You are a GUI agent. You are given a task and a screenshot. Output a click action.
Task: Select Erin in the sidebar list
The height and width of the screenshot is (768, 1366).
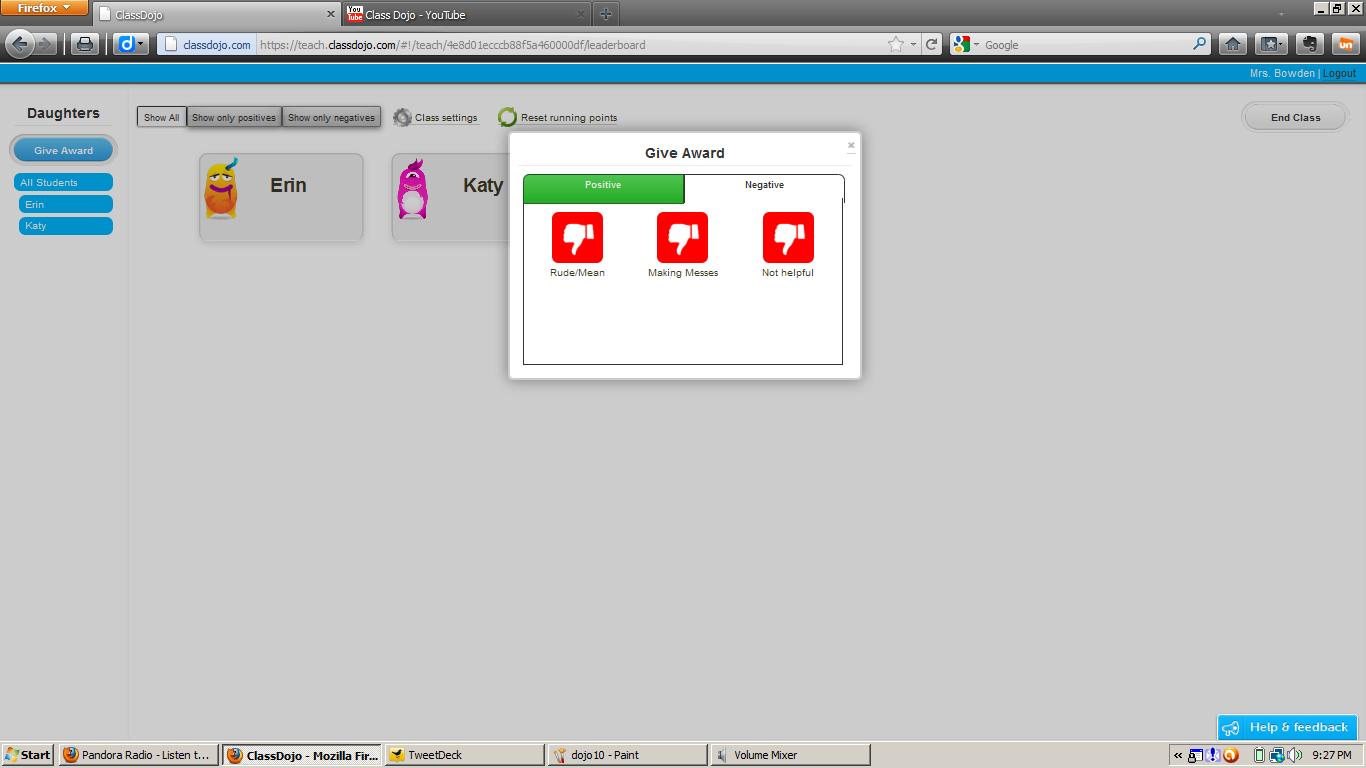pyautogui.click(x=66, y=204)
